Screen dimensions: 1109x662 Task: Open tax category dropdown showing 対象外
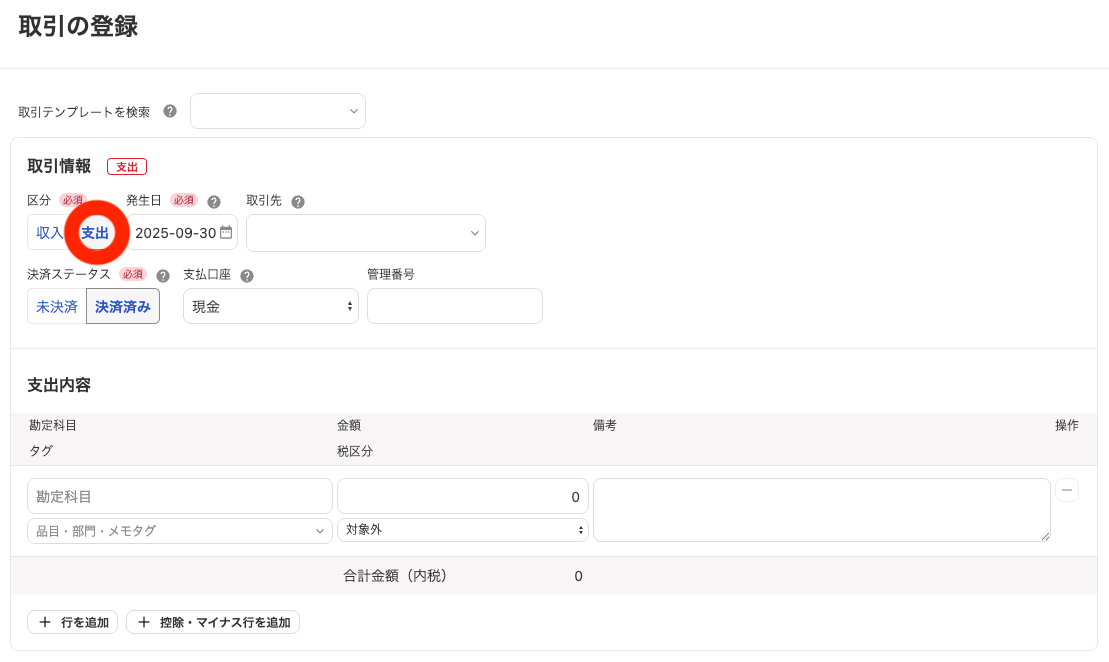coord(462,530)
